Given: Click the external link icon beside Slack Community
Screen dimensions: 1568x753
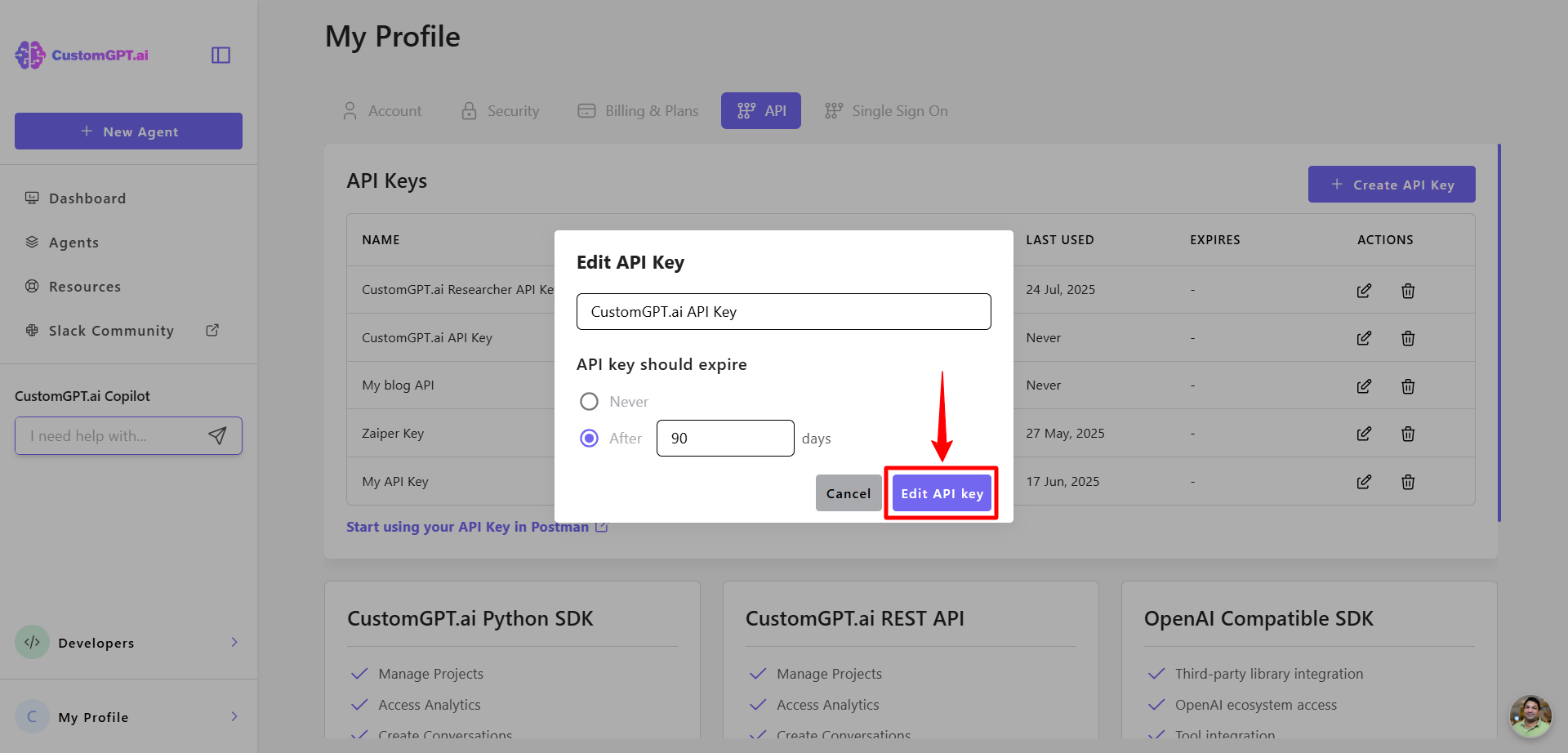Looking at the screenshot, I should (x=212, y=330).
